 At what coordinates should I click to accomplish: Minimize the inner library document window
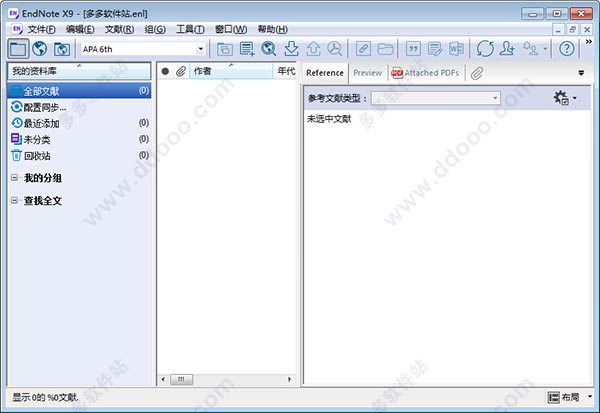click(558, 29)
